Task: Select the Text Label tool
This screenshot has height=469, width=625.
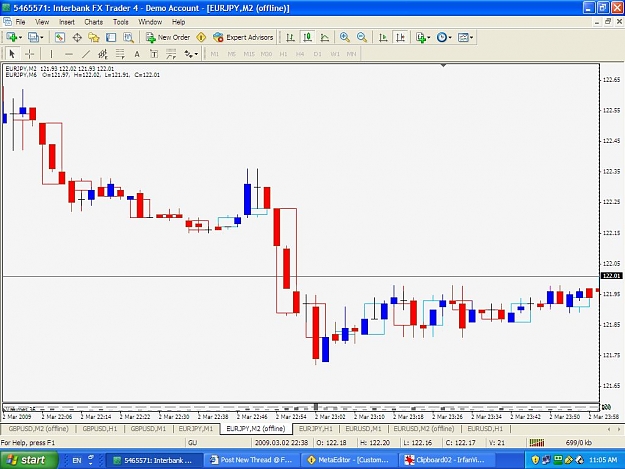Action: click(154, 54)
